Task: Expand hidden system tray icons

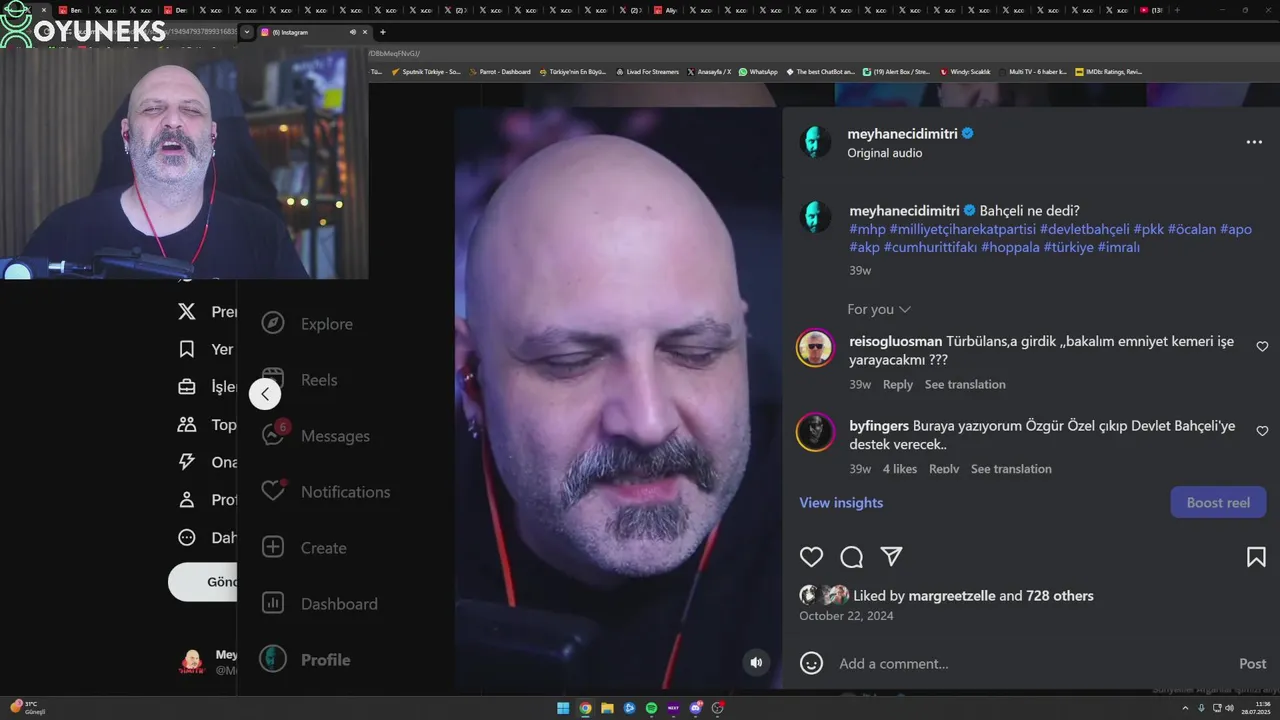Action: pyautogui.click(x=1186, y=708)
